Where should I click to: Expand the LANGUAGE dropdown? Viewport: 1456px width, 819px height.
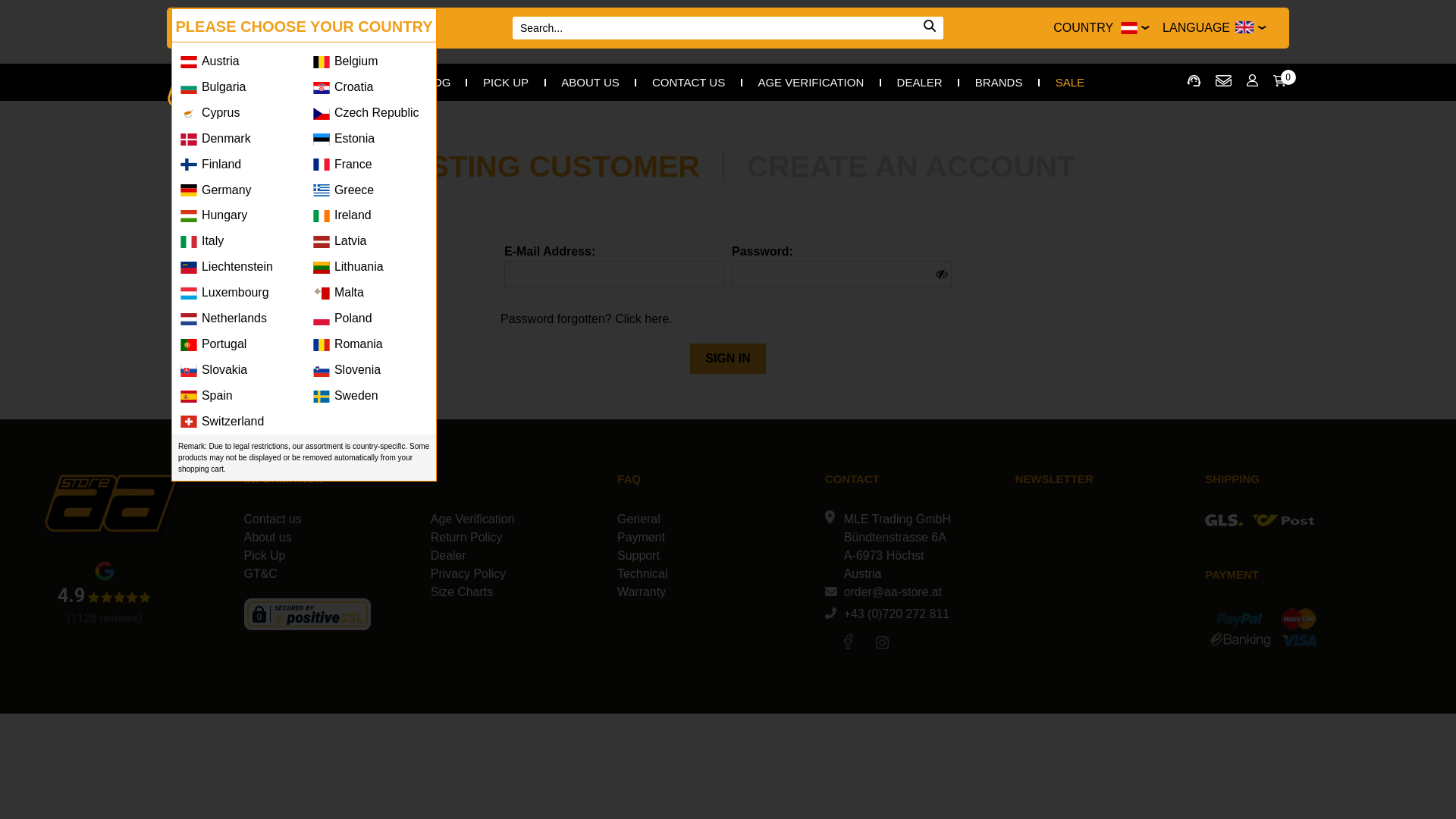point(1214,28)
